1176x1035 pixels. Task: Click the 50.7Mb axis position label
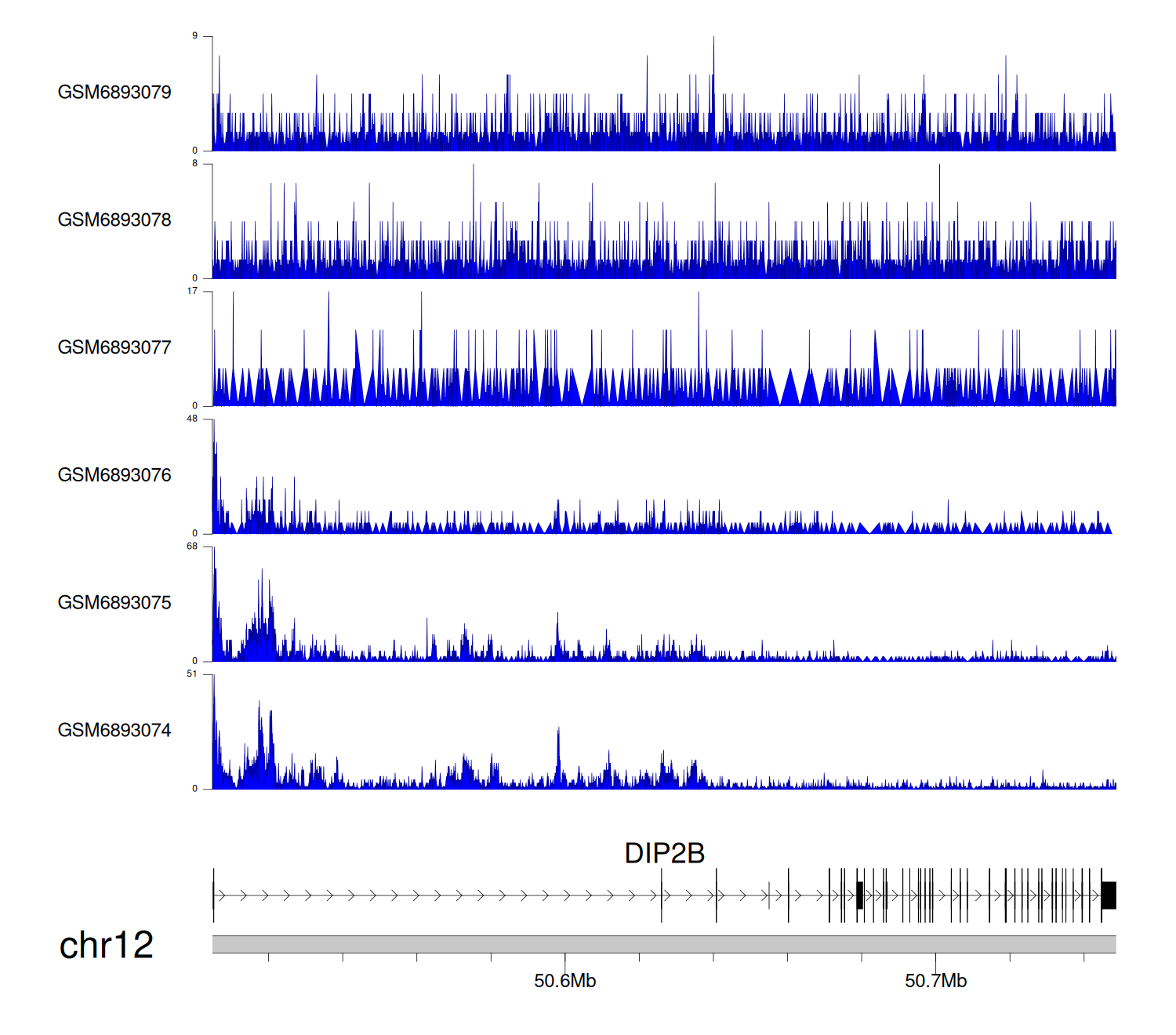coord(935,981)
